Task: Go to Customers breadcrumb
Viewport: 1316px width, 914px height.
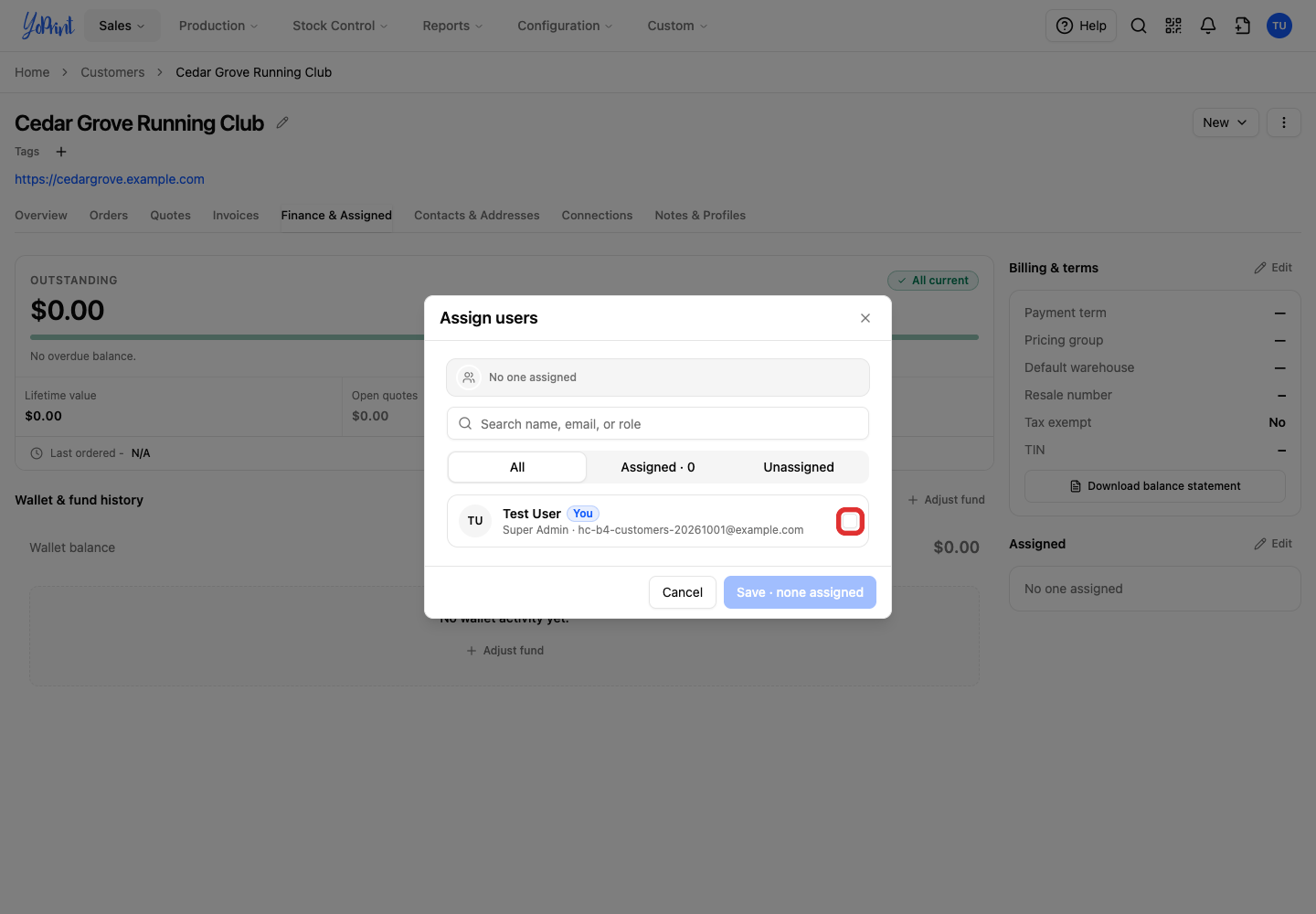Action: [112, 72]
